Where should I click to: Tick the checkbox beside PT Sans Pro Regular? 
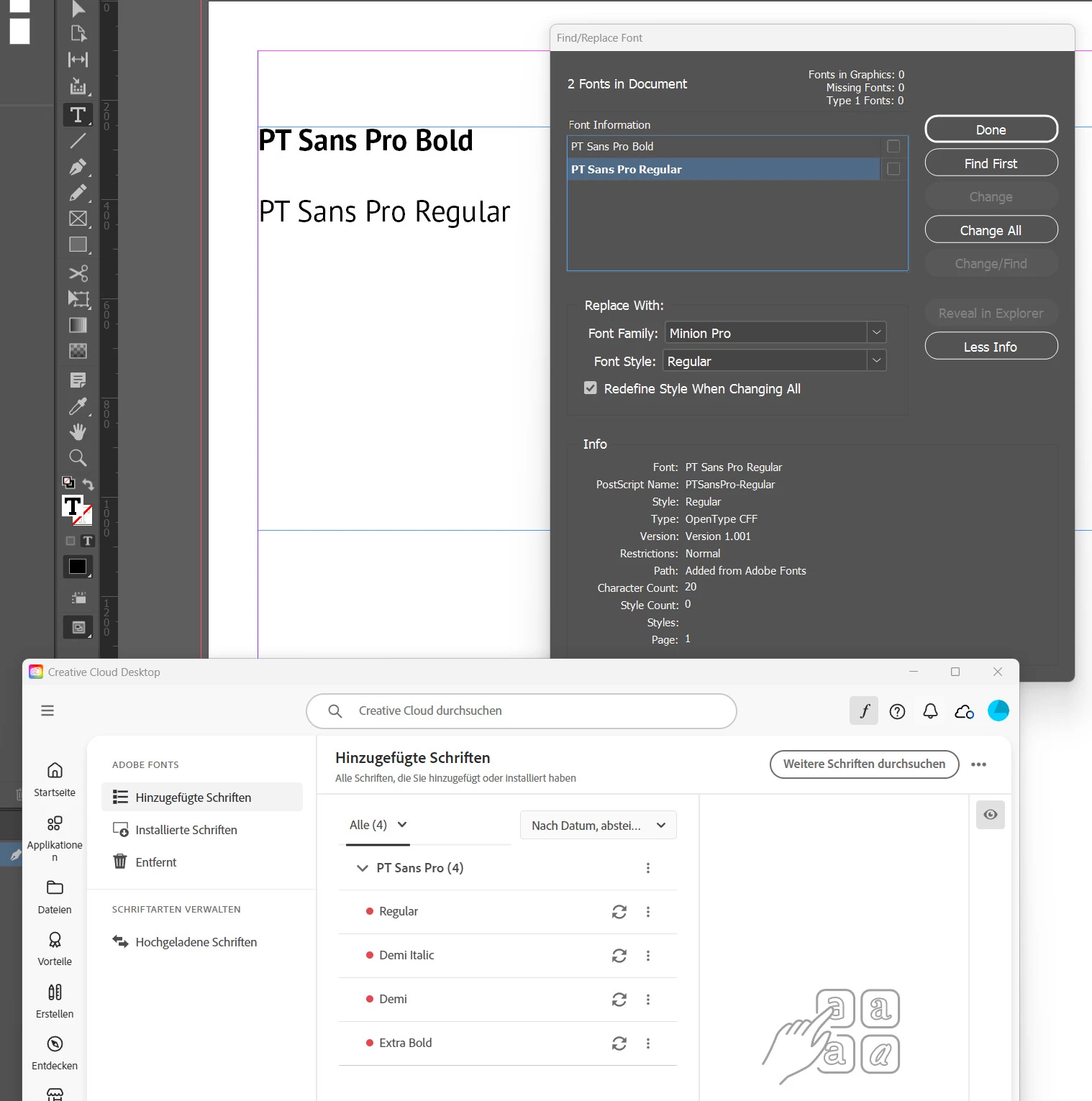pyautogui.click(x=893, y=169)
